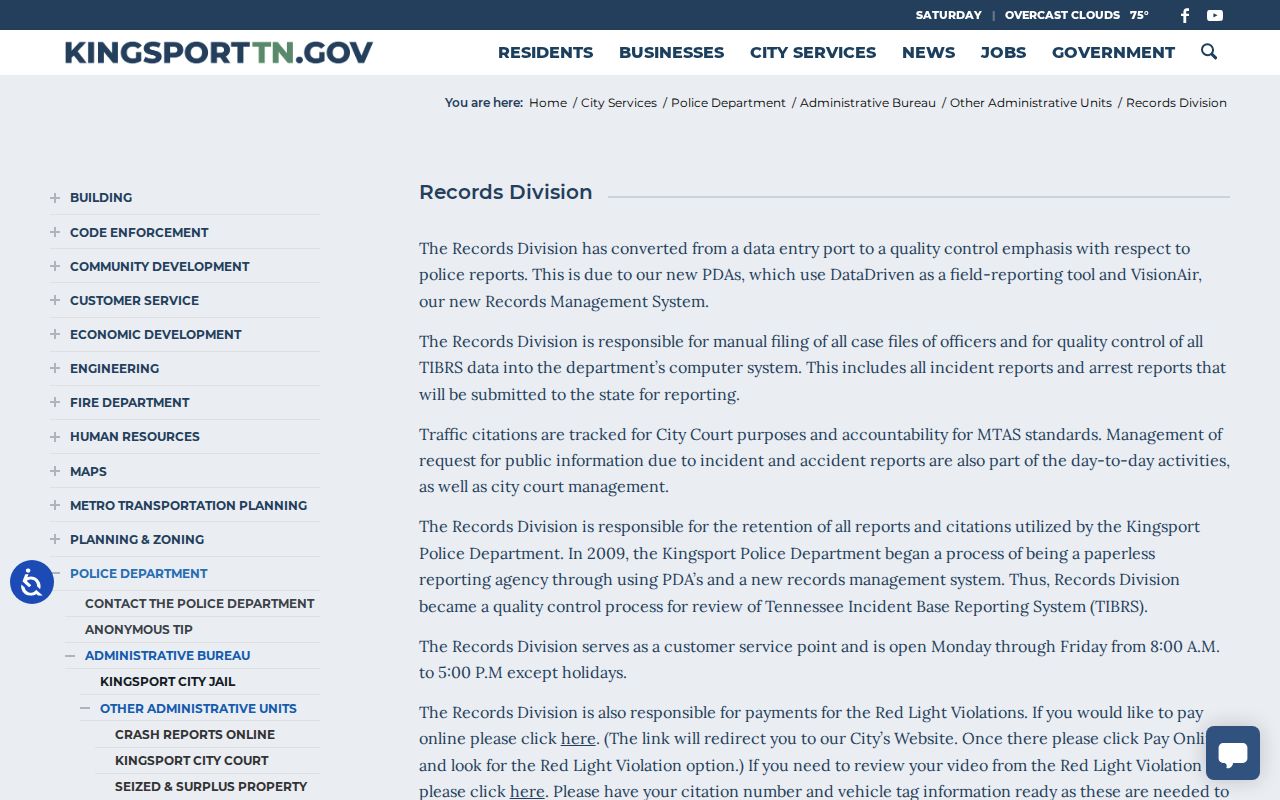The width and height of the screenshot is (1280, 800).
Task: Expand the Human Resources section
Action: point(55,436)
